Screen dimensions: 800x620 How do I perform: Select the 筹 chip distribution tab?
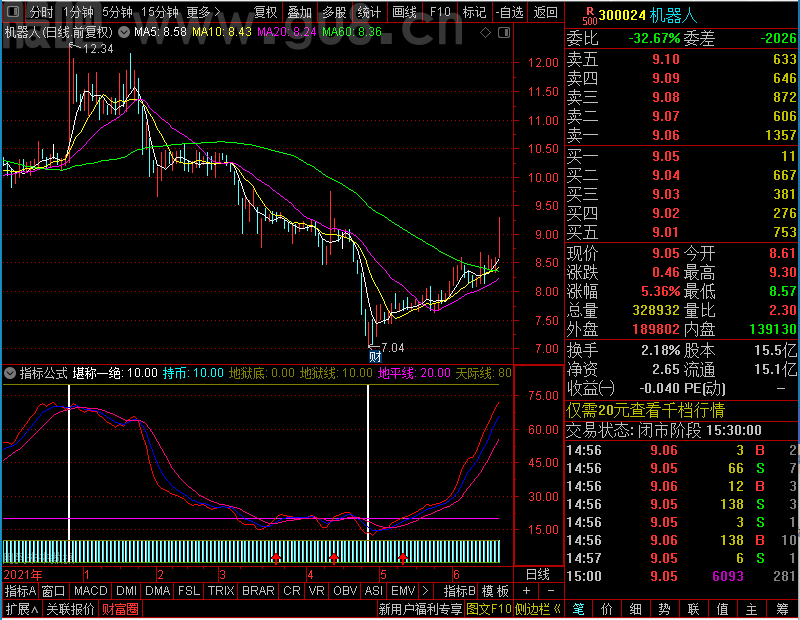click(x=782, y=609)
